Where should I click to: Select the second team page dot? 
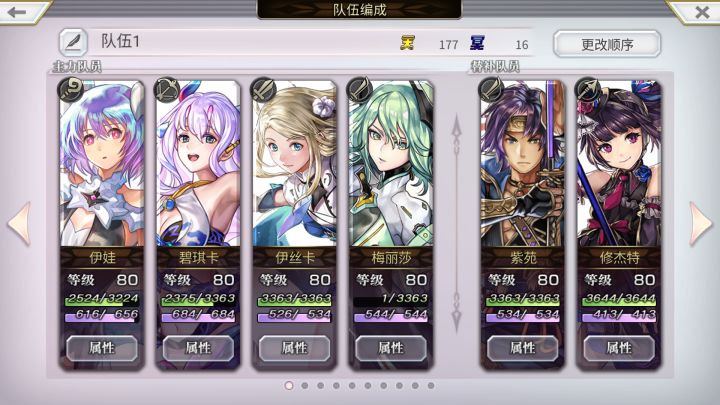click(305, 385)
